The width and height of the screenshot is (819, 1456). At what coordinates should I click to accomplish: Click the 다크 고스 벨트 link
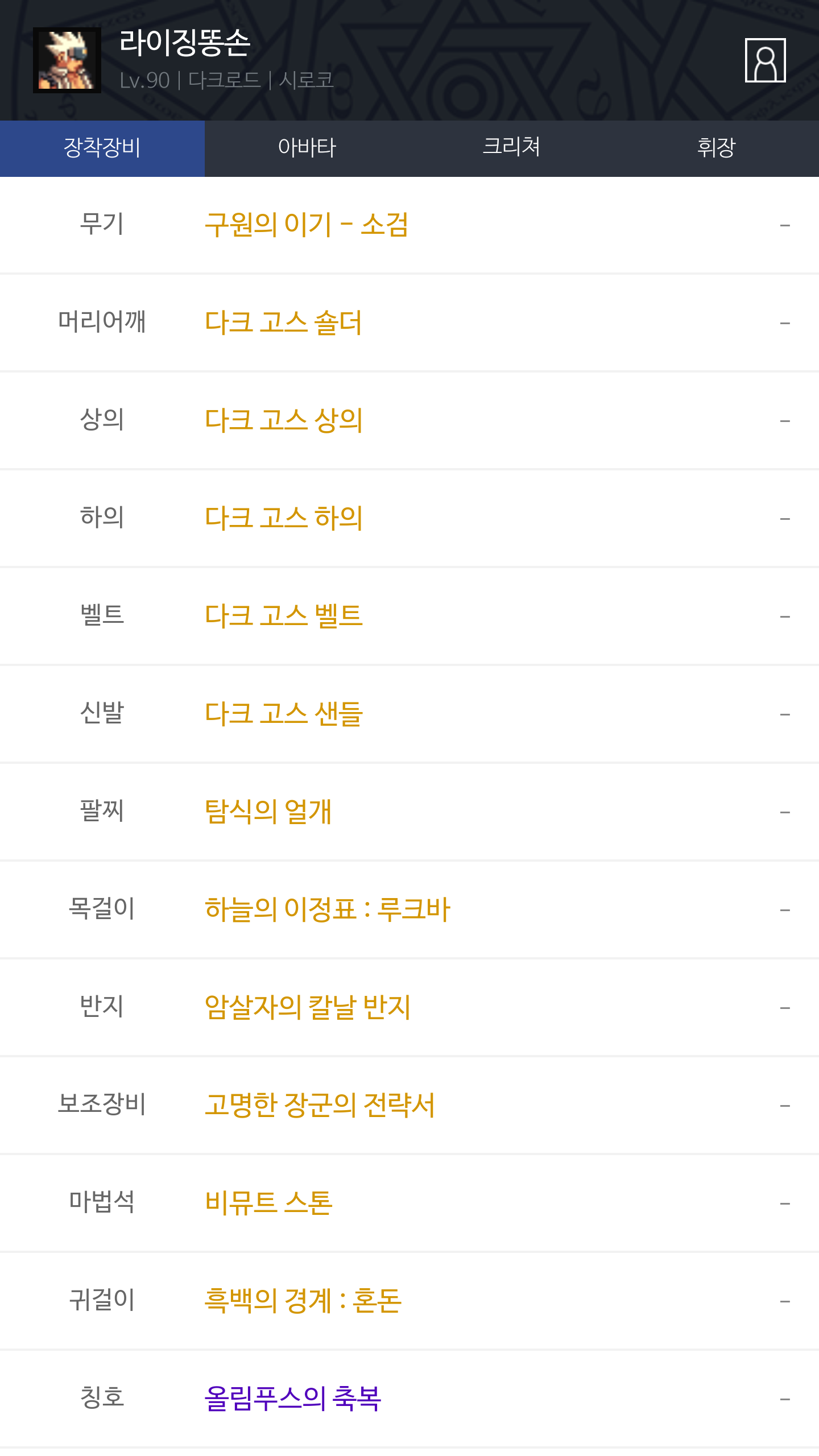pyautogui.click(x=283, y=616)
